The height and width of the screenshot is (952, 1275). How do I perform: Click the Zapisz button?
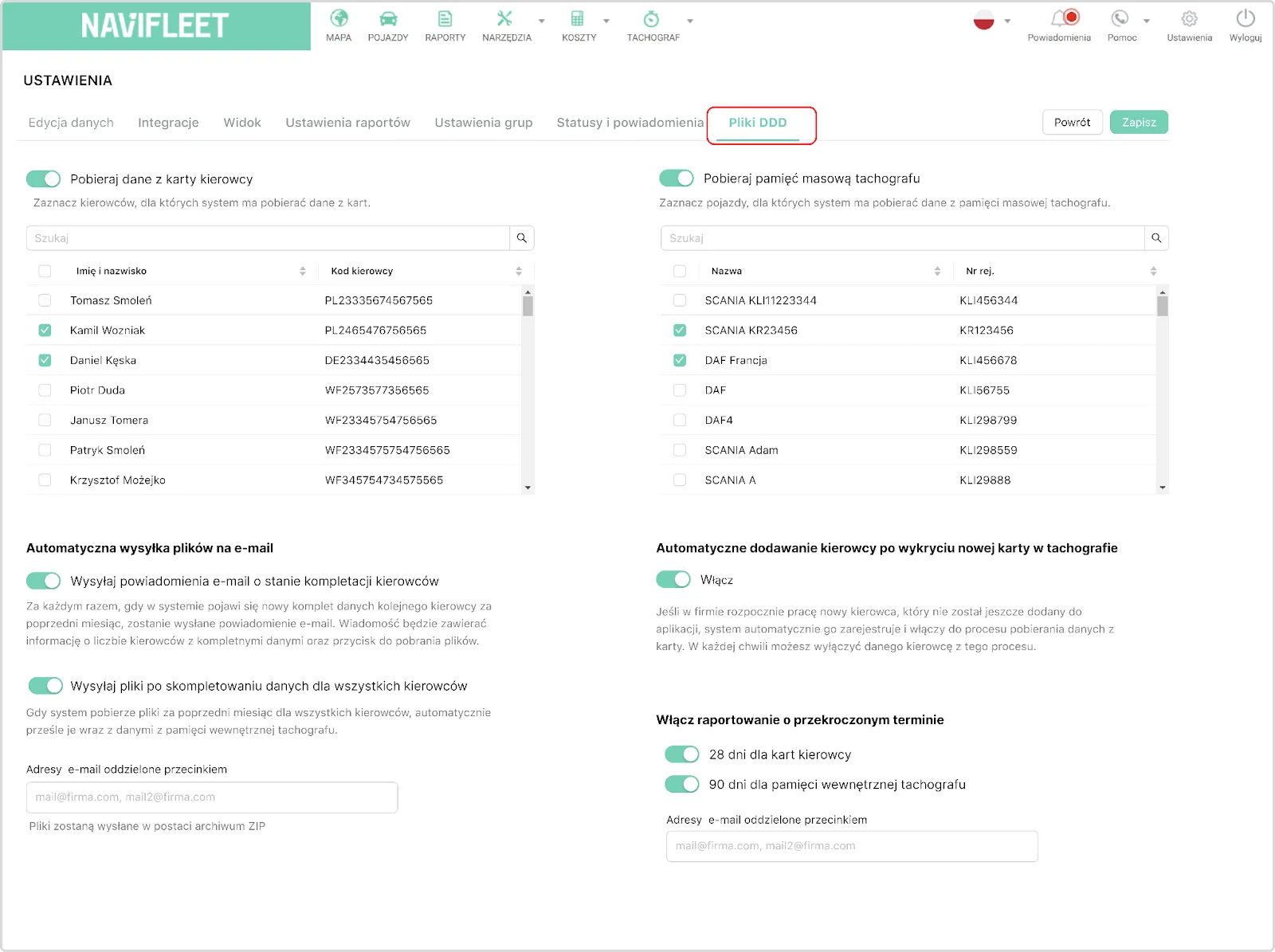pyautogui.click(x=1139, y=122)
